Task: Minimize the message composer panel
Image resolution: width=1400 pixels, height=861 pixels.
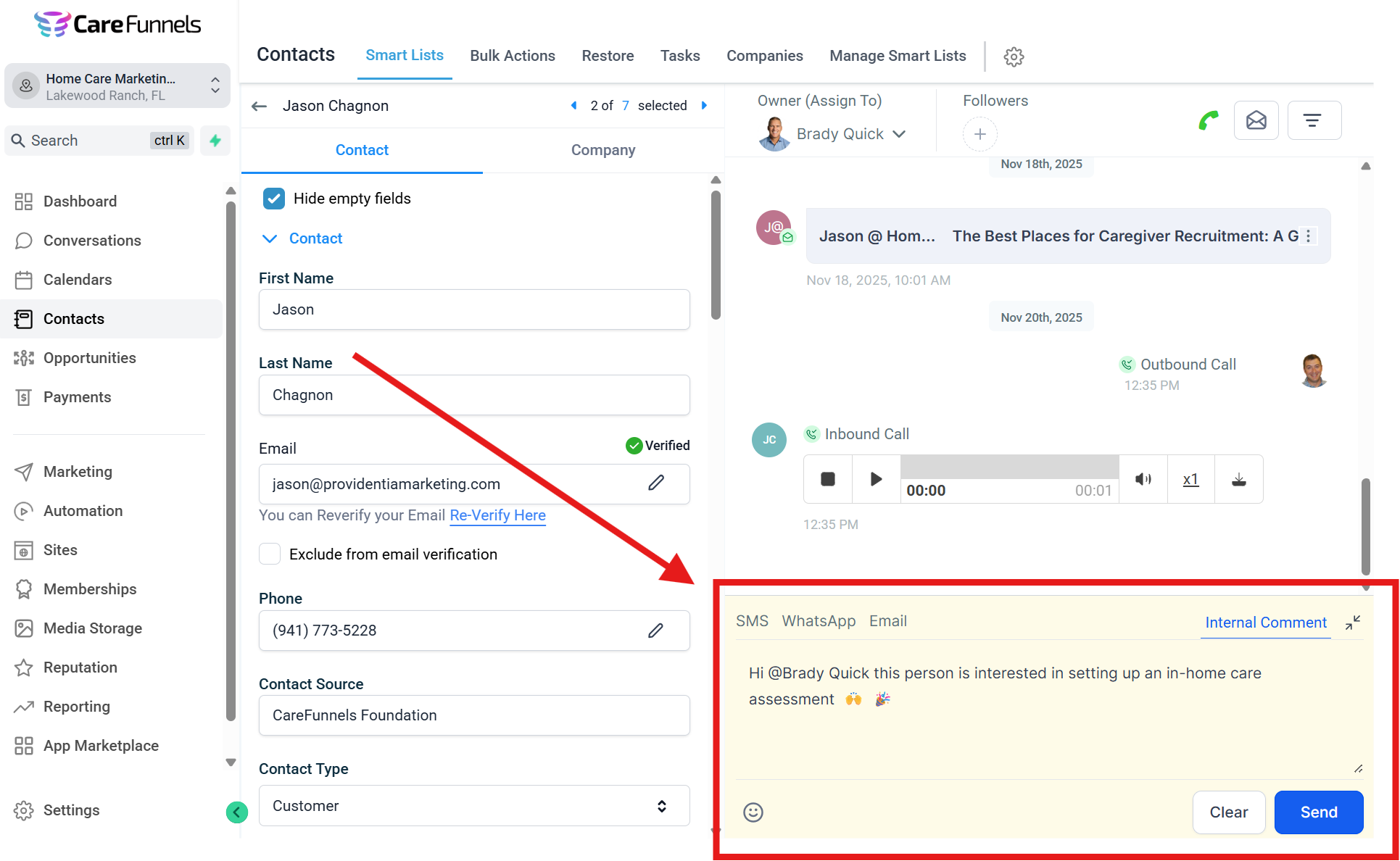Action: [1353, 623]
